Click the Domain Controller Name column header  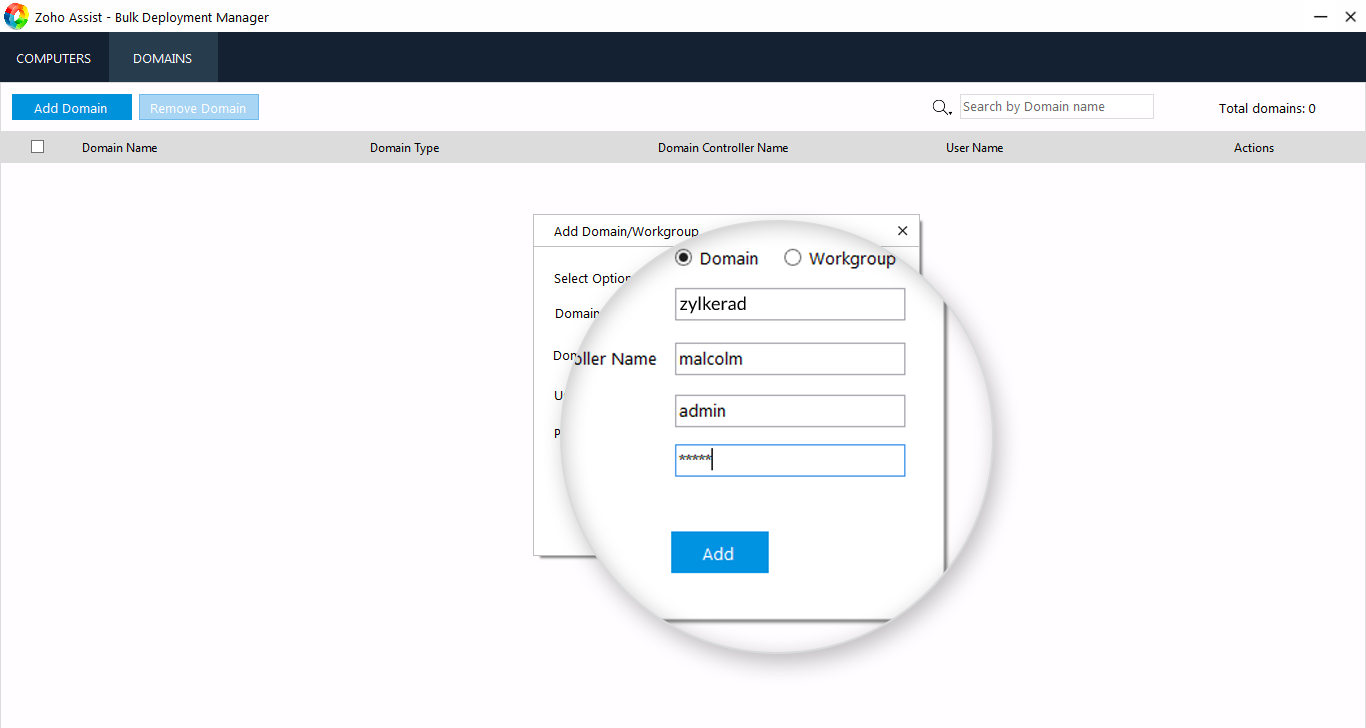click(723, 148)
